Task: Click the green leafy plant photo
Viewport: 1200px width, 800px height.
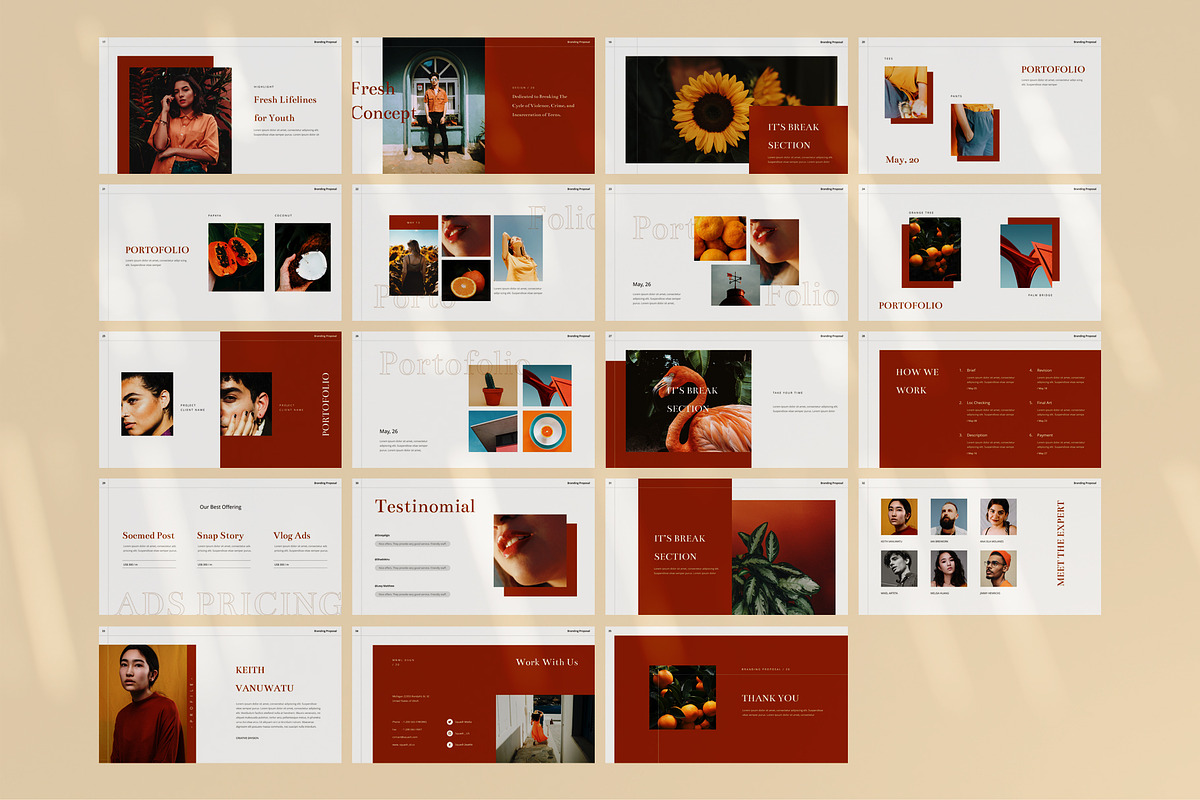Action: (x=783, y=557)
